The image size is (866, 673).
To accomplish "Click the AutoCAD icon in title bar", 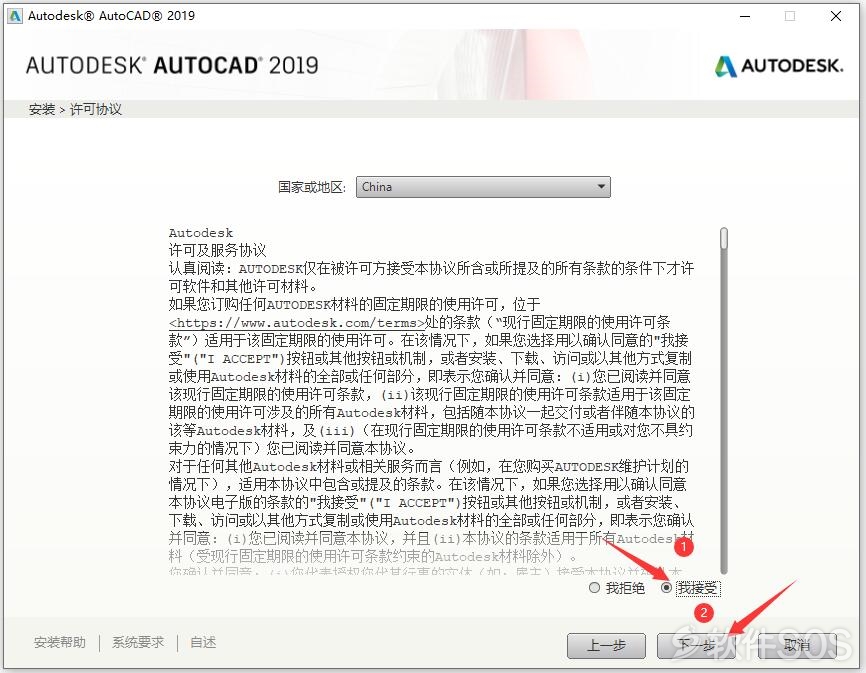I will coord(14,15).
